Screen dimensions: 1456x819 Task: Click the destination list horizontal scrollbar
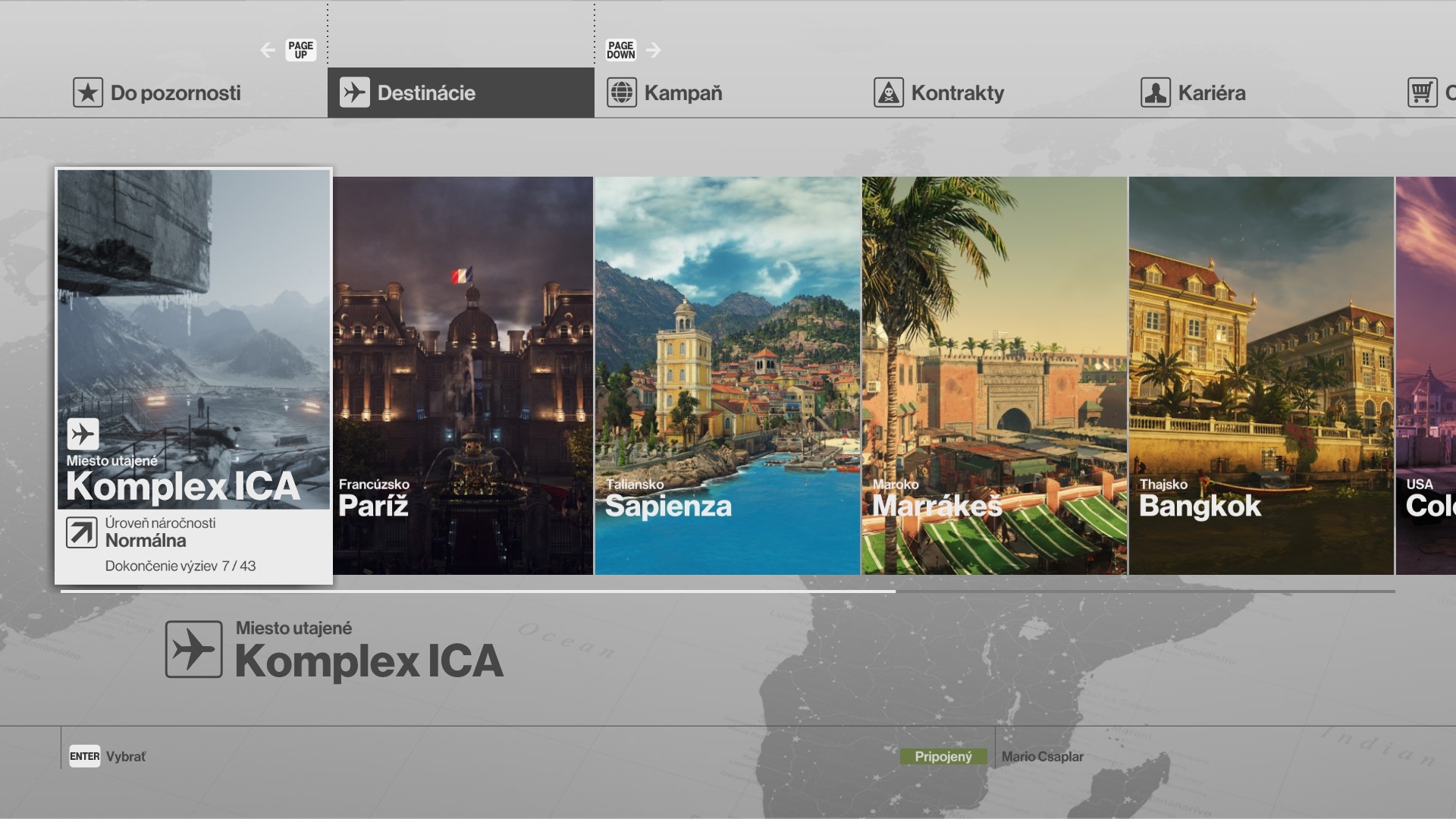(728, 591)
